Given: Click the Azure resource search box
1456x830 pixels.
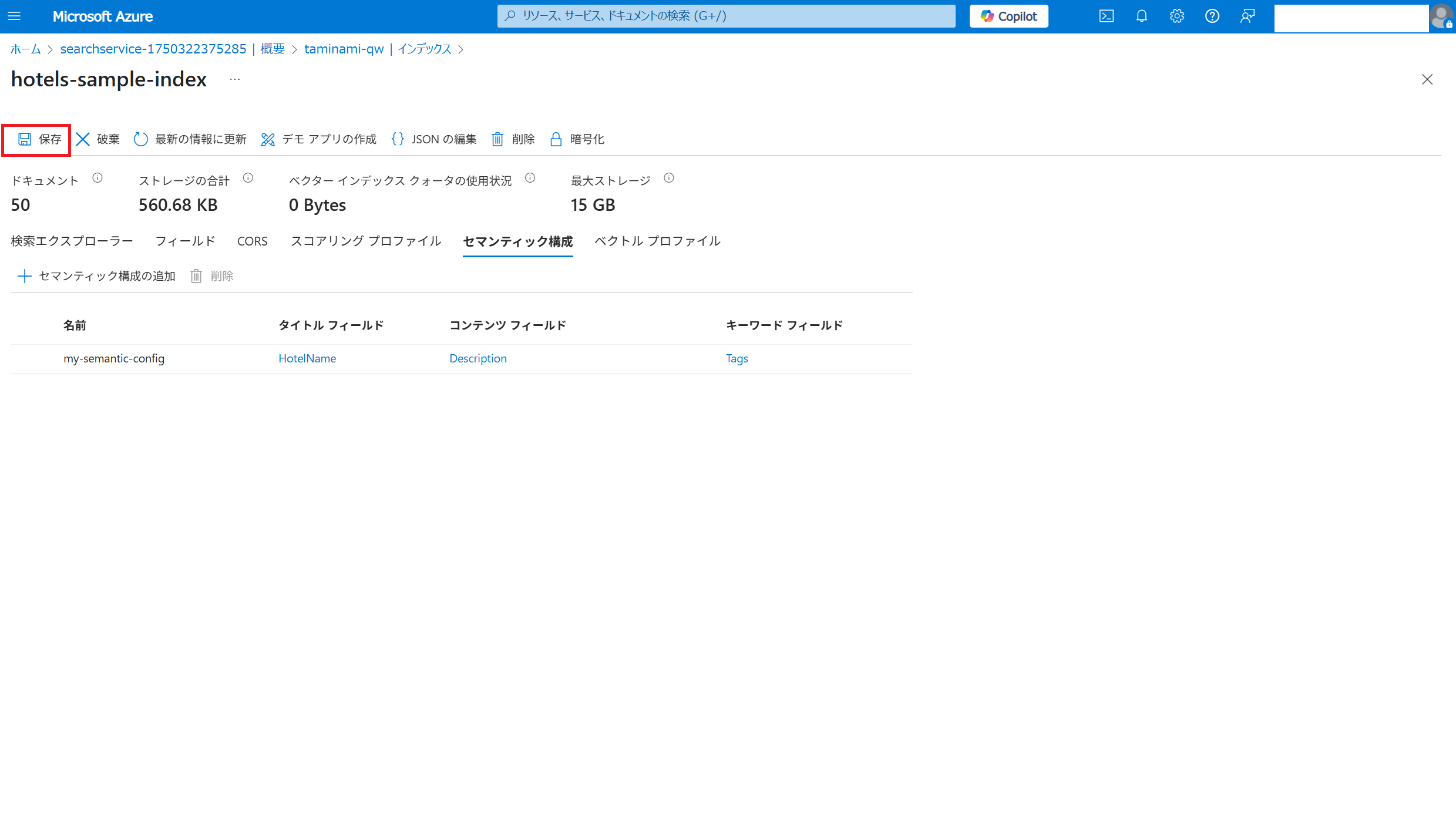Looking at the screenshot, I should point(725,16).
